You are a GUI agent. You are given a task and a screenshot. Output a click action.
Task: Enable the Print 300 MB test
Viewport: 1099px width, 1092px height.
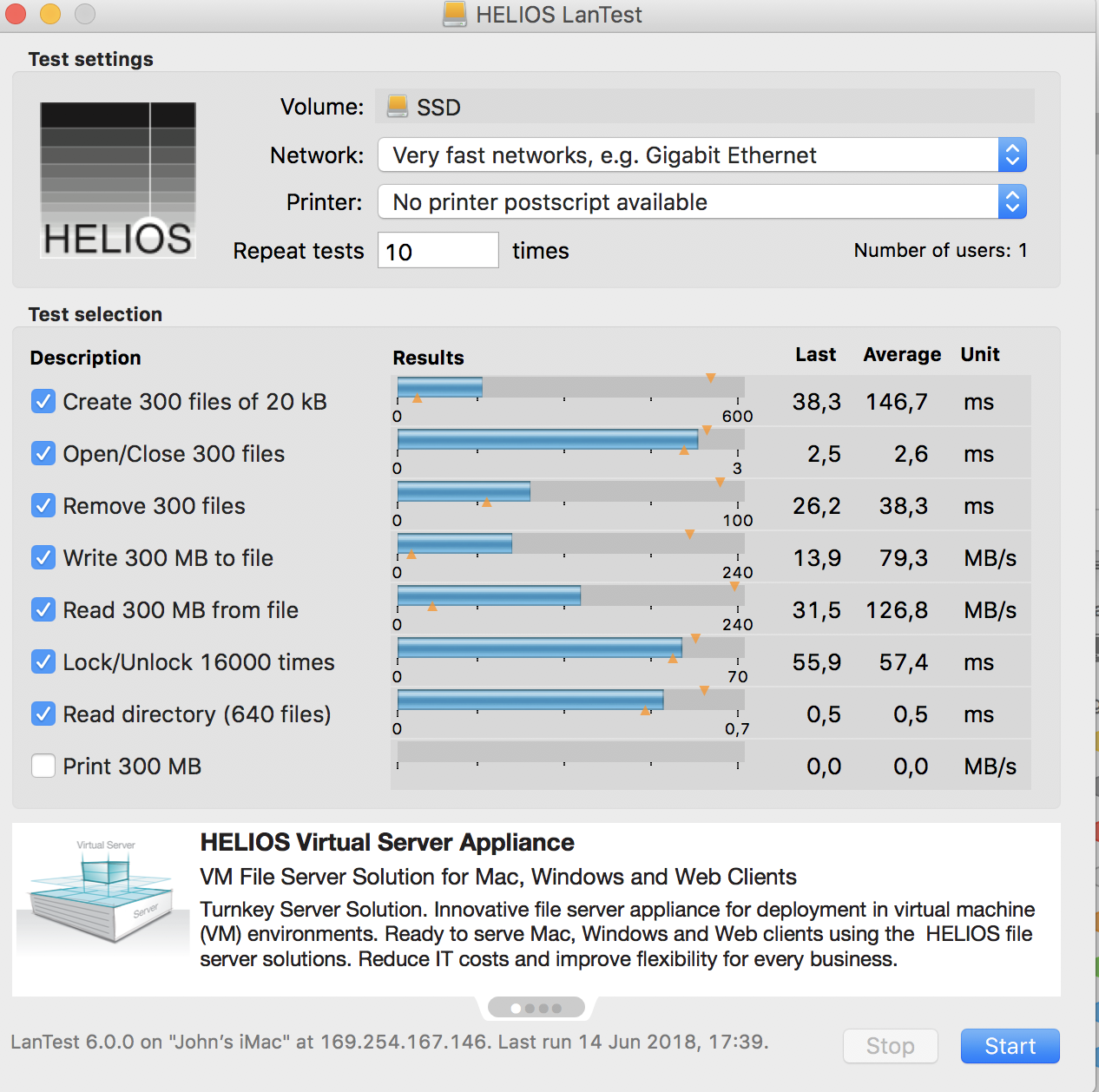point(43,766)
